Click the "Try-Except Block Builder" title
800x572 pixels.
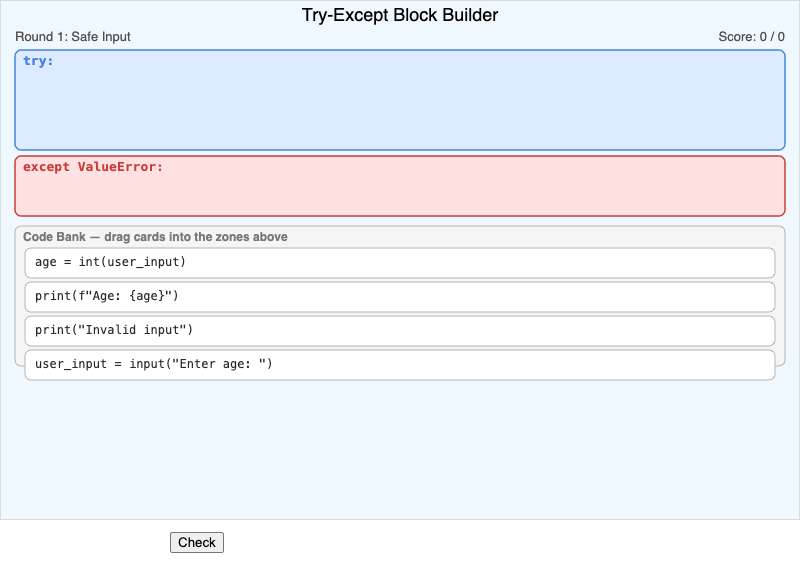coord(400,15)
